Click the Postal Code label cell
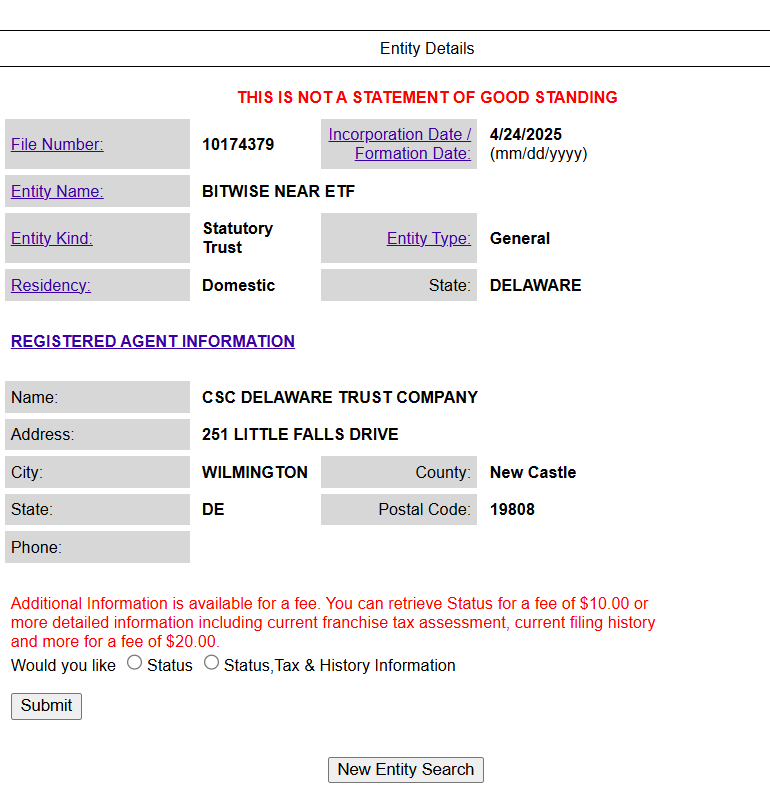 click(399, 510)
